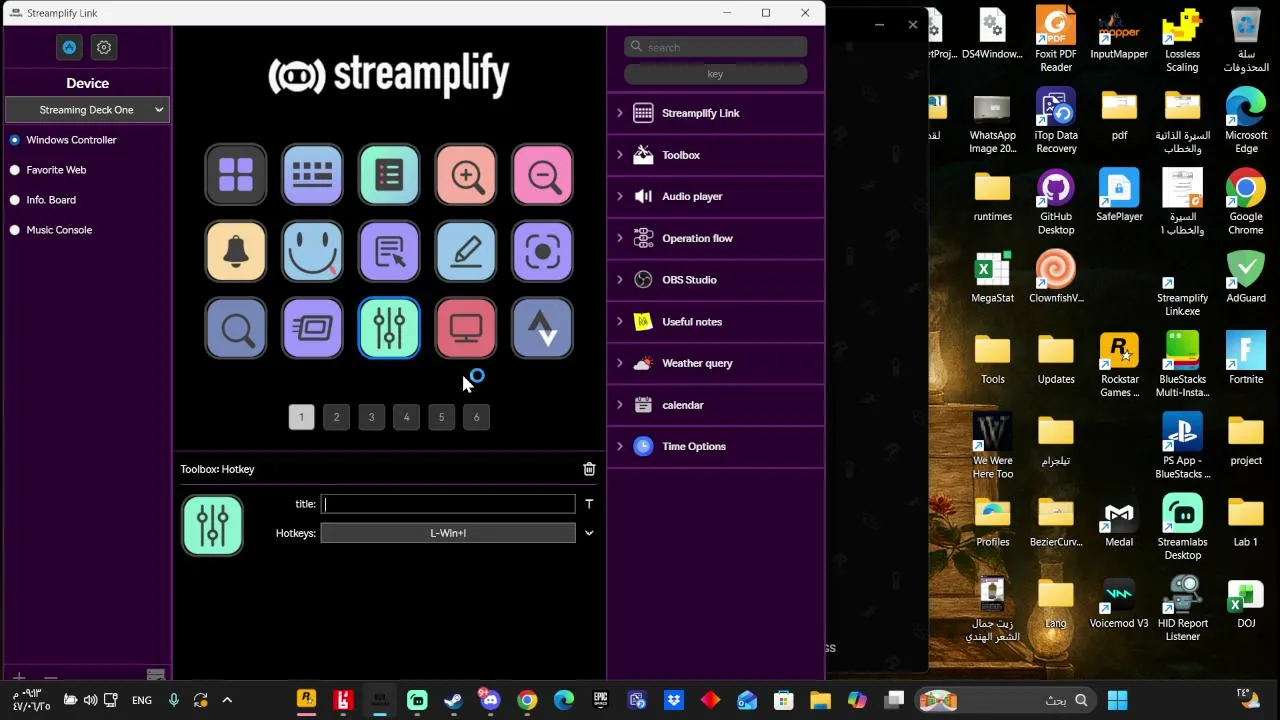The height and width of the screenshot is (720, 1280).
Task: Click the ENG language indicator
Action: point(142,700)
